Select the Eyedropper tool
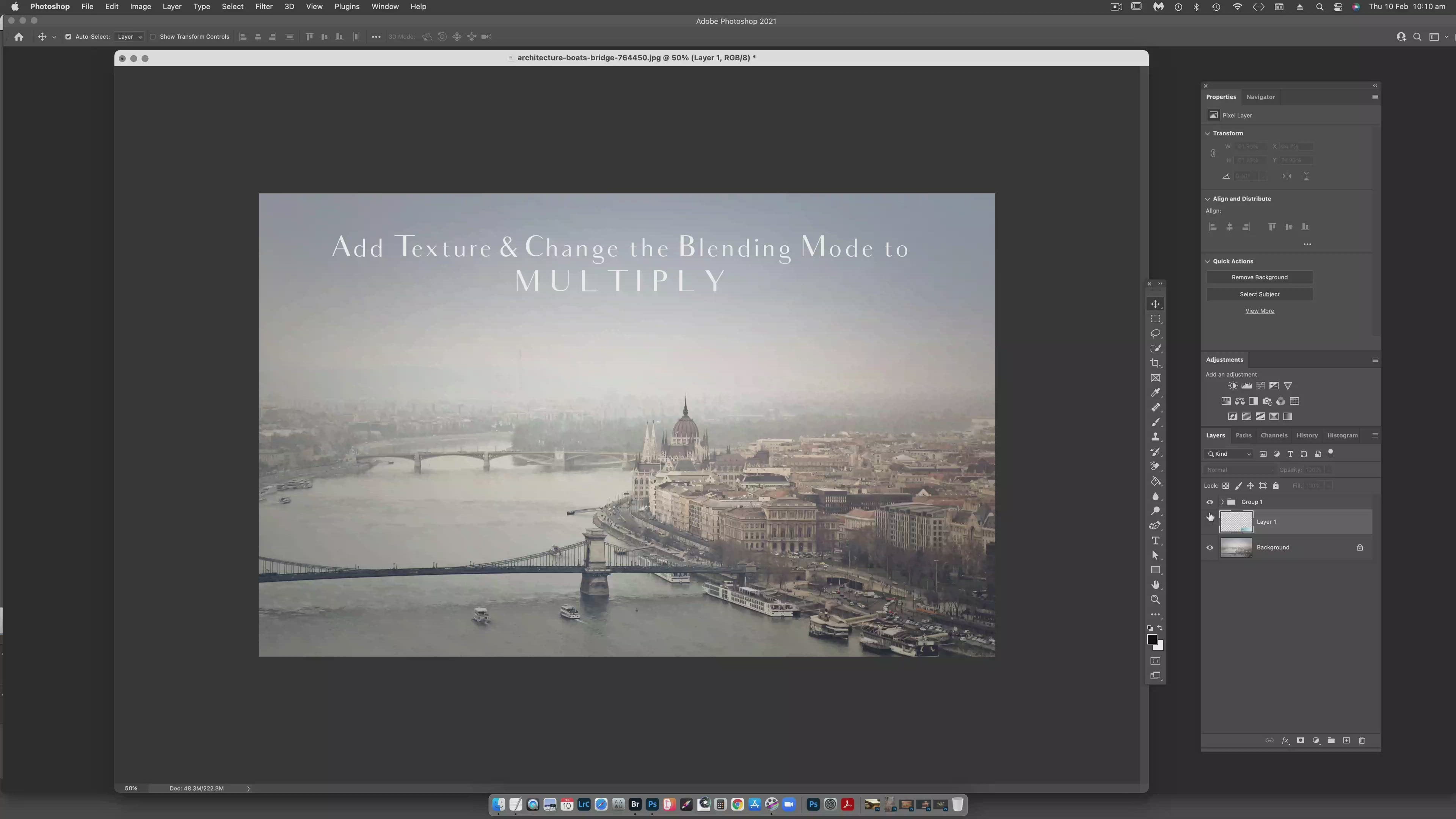1456x819 pixels. (x=1155, y=392)
